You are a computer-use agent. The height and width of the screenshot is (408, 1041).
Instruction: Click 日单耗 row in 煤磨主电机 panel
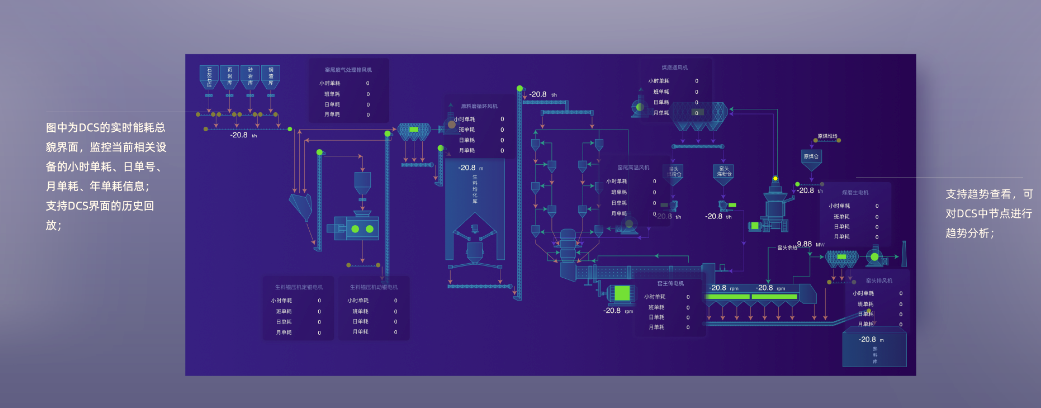tap(855, 226)
